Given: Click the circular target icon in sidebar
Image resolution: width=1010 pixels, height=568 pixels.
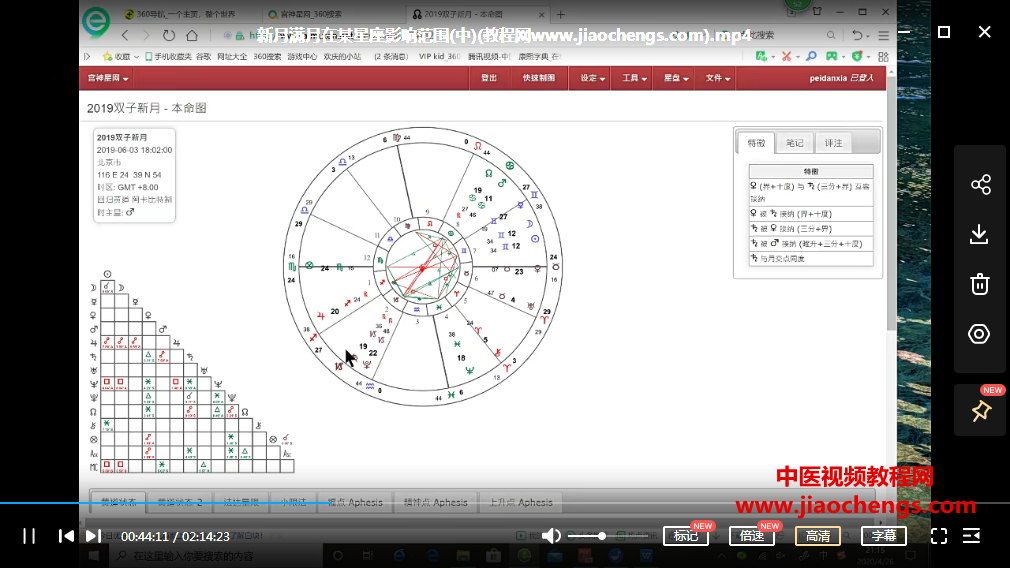Looking at the screenshot, I should coord(979,334).
